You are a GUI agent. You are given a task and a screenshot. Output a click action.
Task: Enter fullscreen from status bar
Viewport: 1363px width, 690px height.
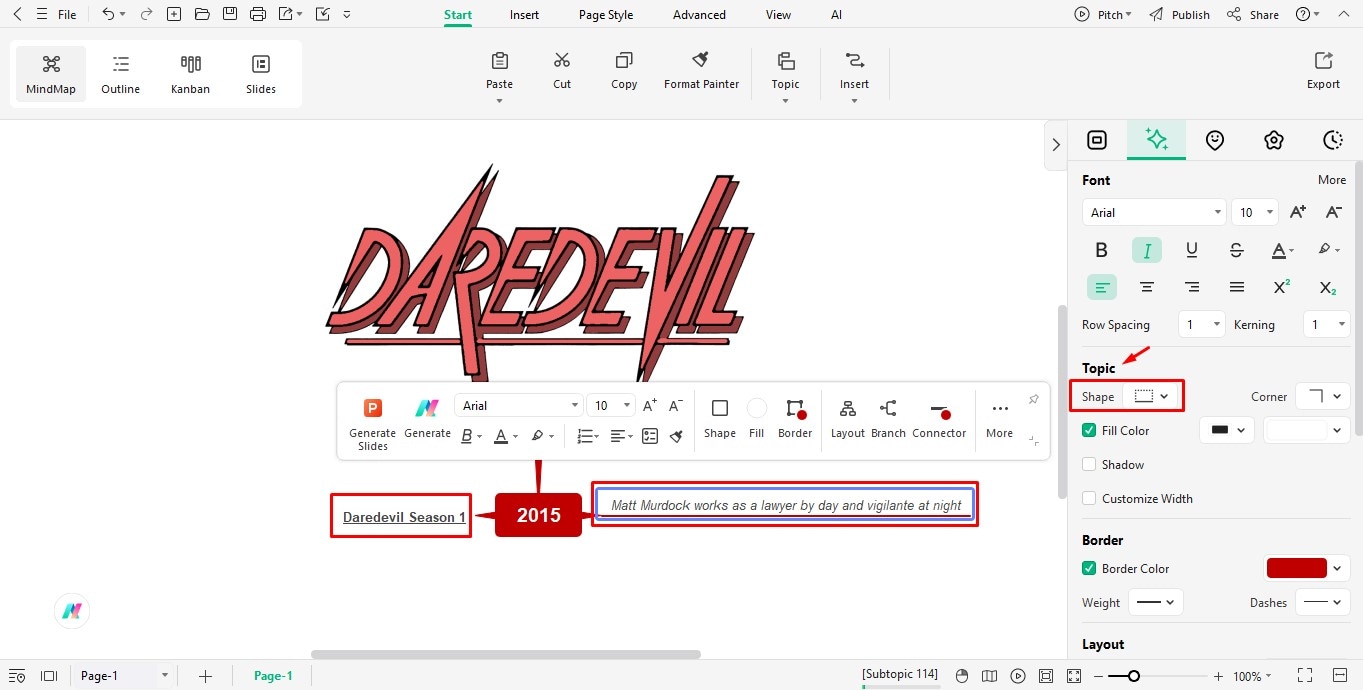click(x=1305, y=676)
